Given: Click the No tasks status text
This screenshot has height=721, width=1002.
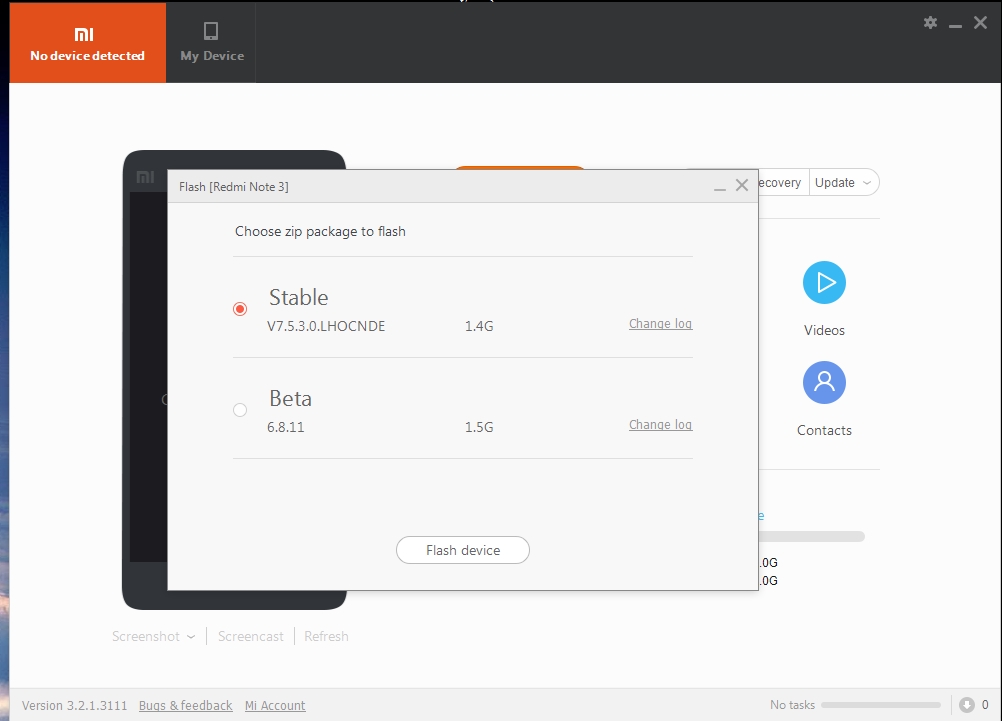Looking at the screenshot, I should pos(792,705).
